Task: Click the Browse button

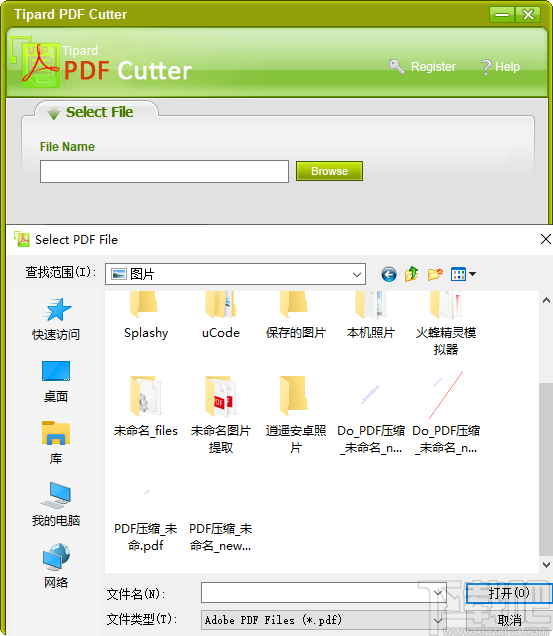Action: 329,171
